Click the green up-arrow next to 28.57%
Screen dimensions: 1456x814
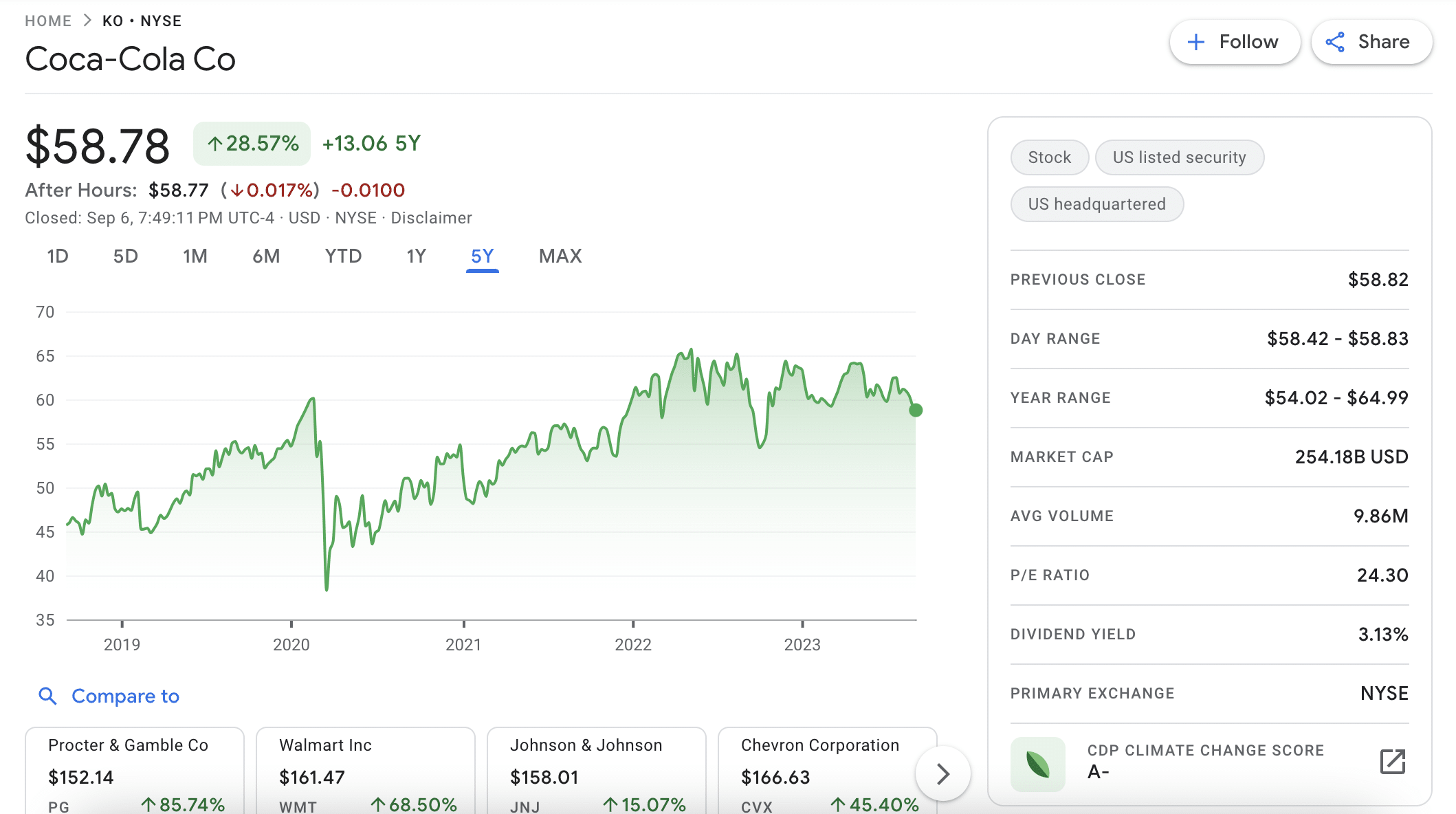(x=215, y=144)
